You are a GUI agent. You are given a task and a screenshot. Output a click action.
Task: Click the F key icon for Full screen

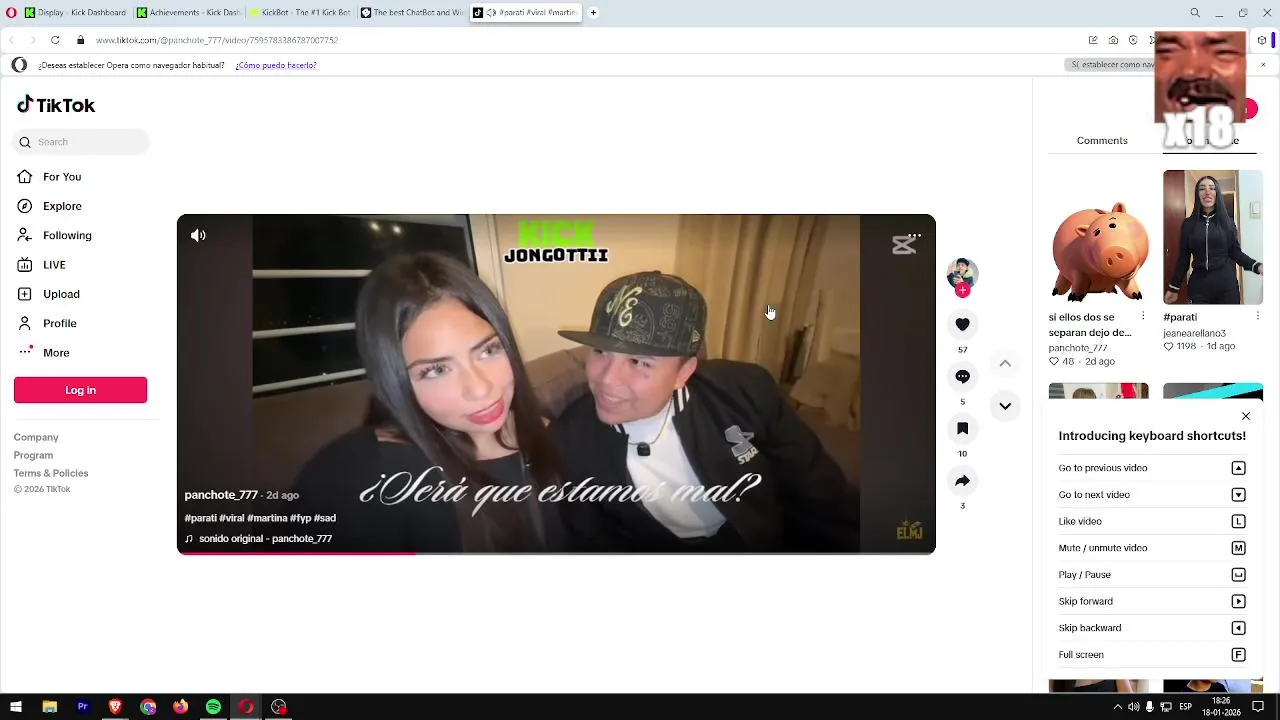pos(1238,655)
